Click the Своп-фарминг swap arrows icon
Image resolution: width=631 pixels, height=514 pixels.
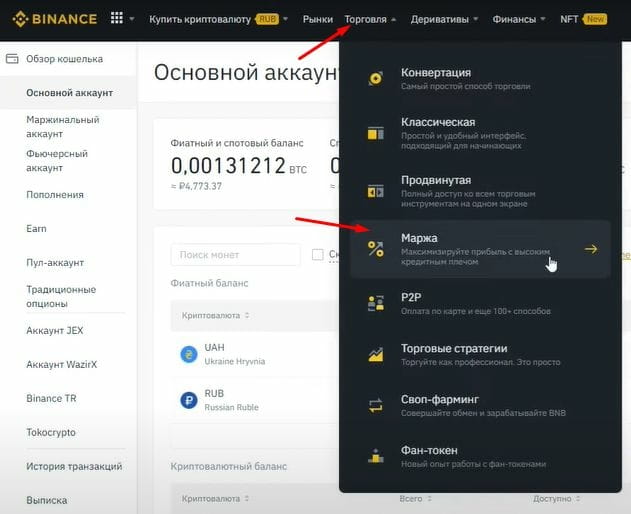point(375,405)
